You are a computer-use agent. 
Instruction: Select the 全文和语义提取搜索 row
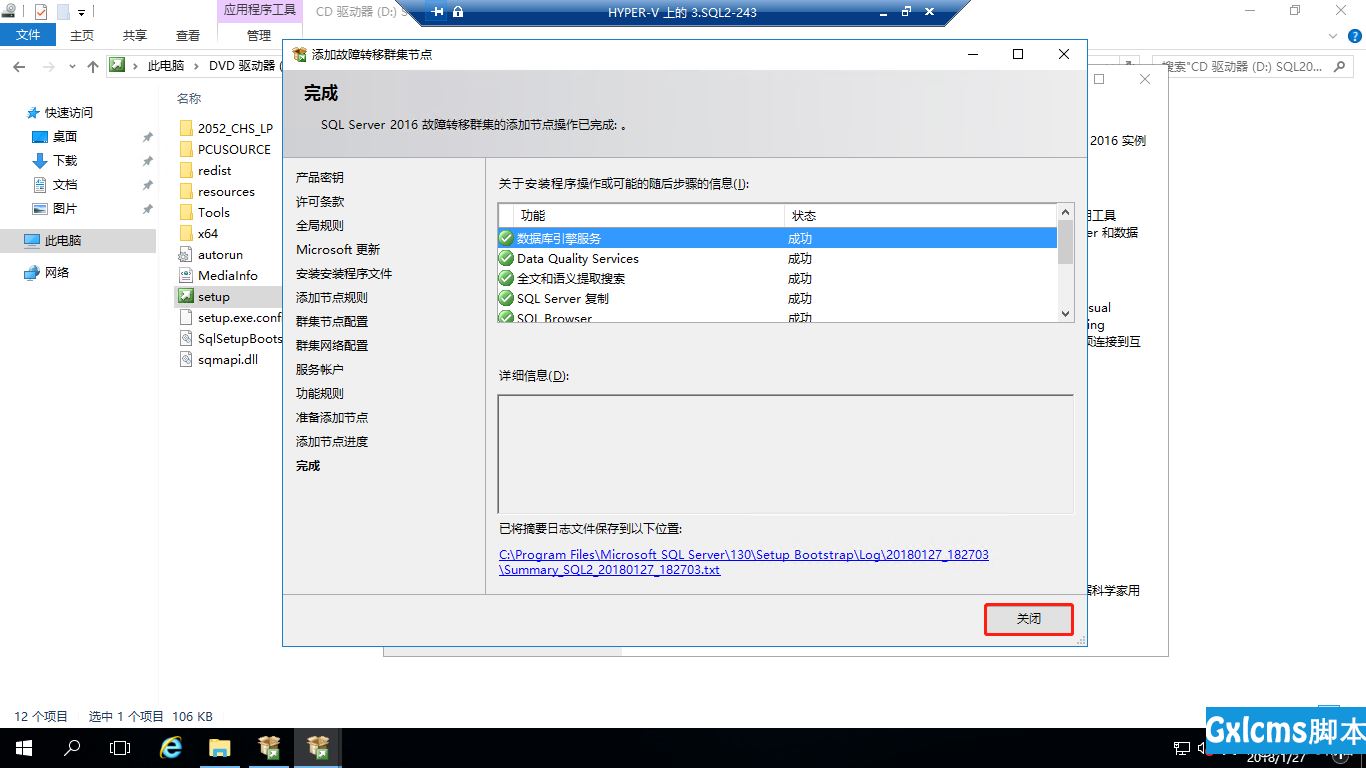(778, 278)
